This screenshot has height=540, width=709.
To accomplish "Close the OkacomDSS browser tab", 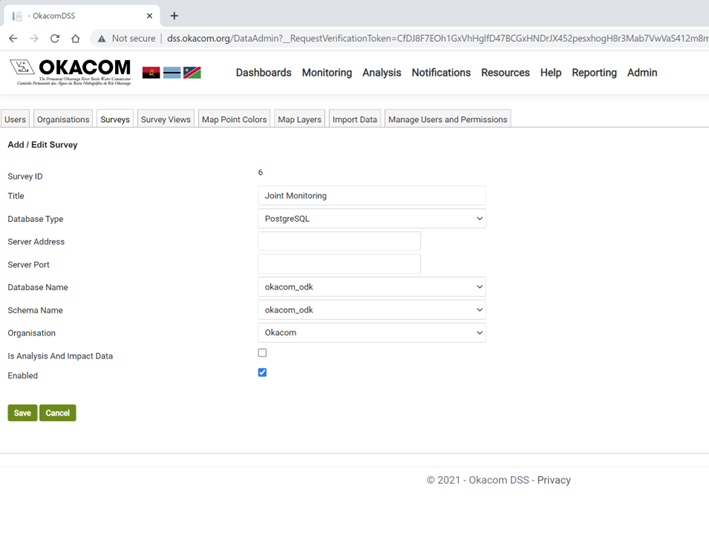I will tap(150, 16).
